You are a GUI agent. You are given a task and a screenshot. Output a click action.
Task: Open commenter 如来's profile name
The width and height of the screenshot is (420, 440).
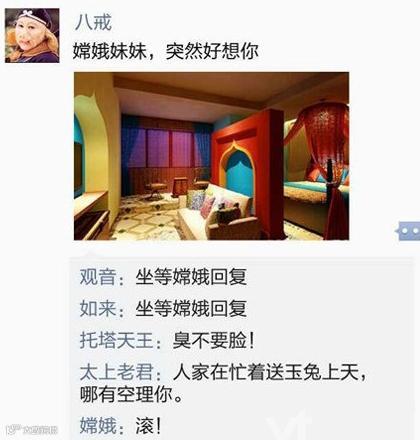(x=98, y=308)
